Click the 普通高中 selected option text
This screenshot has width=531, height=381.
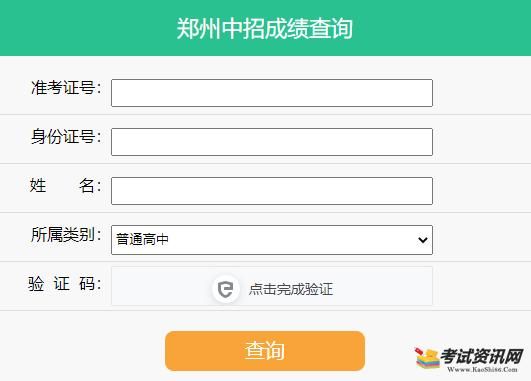[142, 240]
